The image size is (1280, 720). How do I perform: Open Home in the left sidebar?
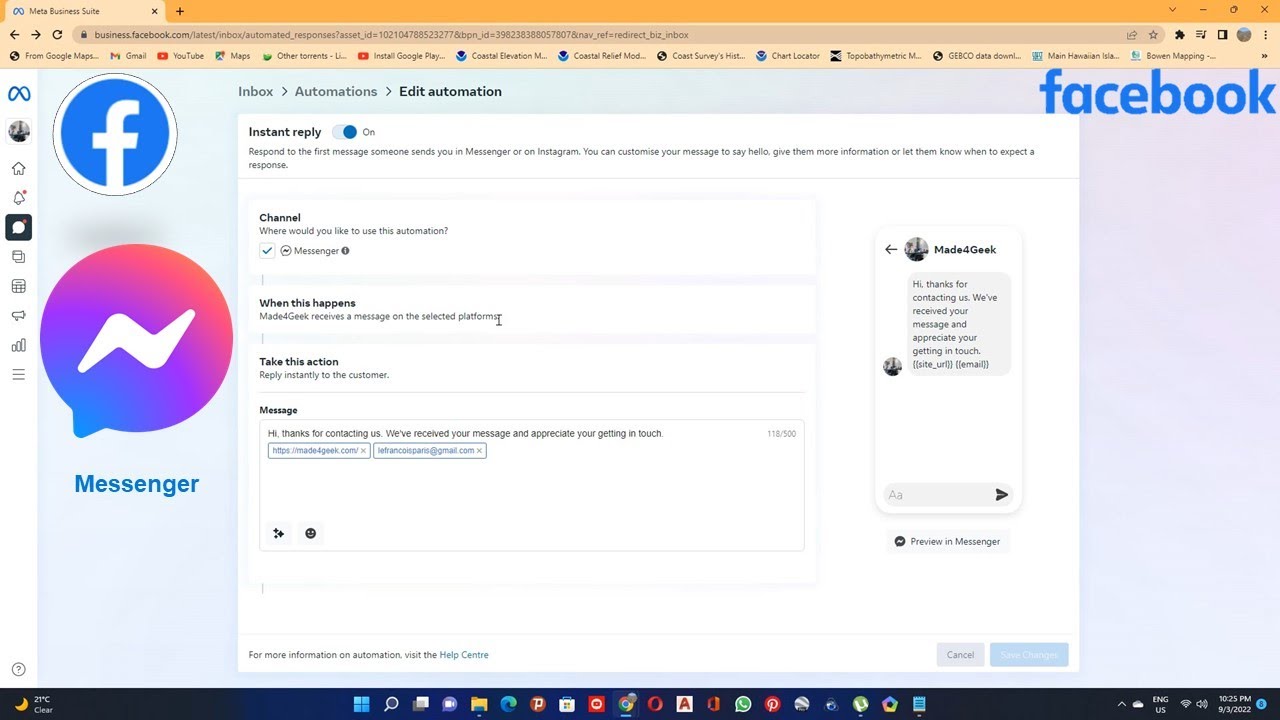(18, 168)
